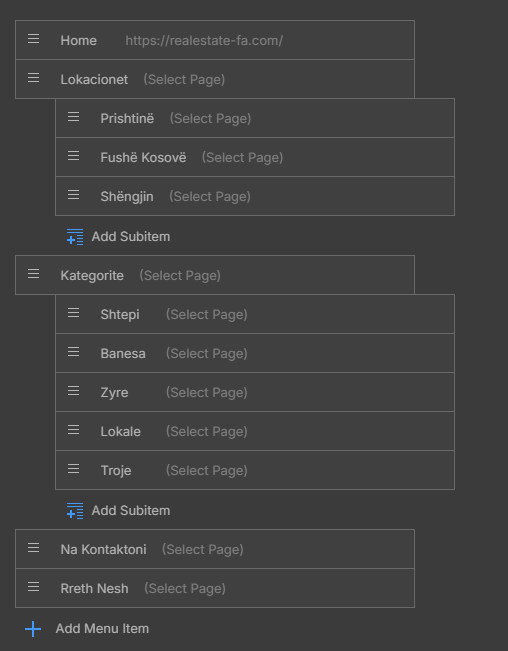The image size is (508, 651).
Task: Open Select Page dropdown for Zyre
Action: click(x=206, y=392)
